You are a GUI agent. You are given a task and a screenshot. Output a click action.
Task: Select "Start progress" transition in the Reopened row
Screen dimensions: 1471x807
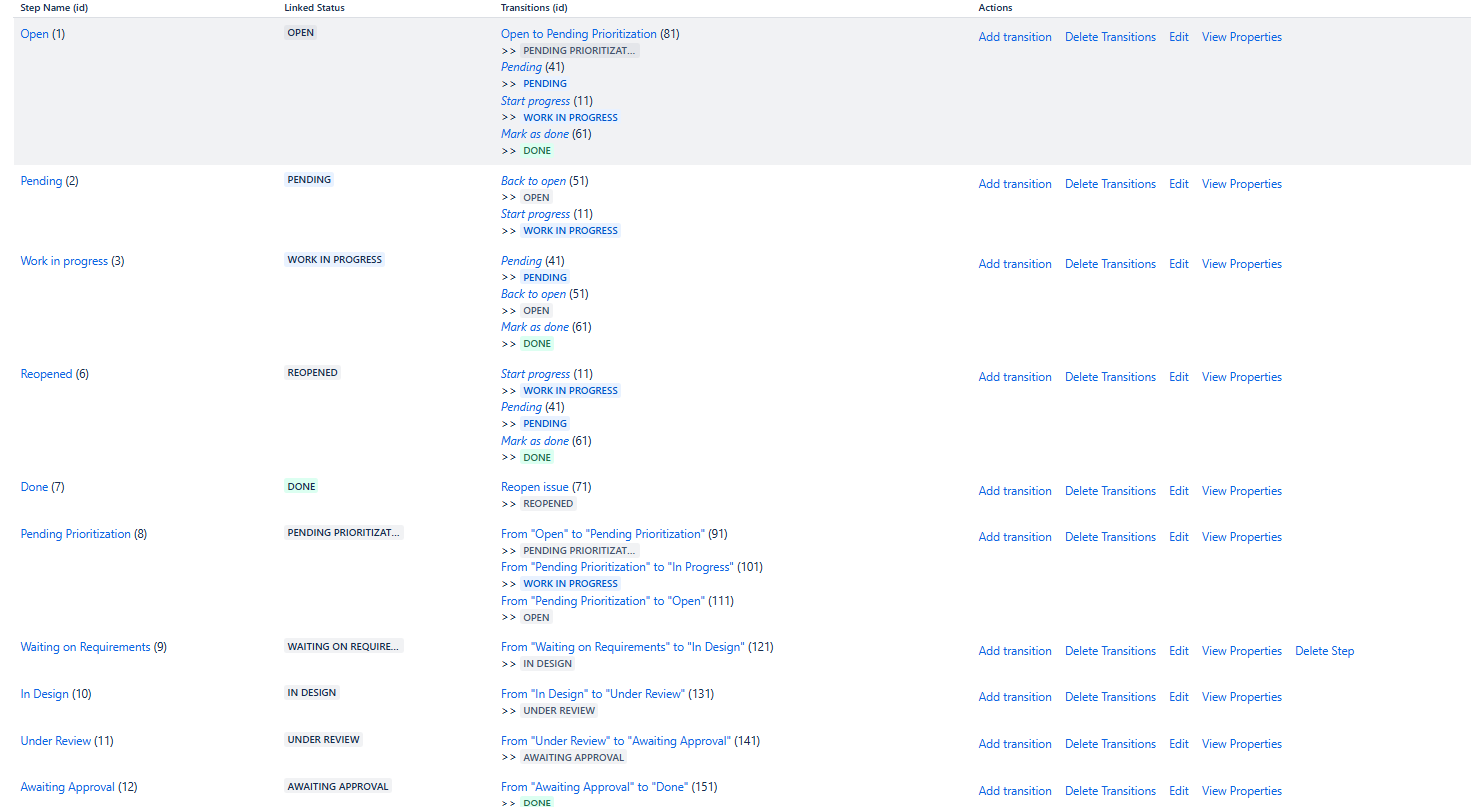(x=535, y=374)
